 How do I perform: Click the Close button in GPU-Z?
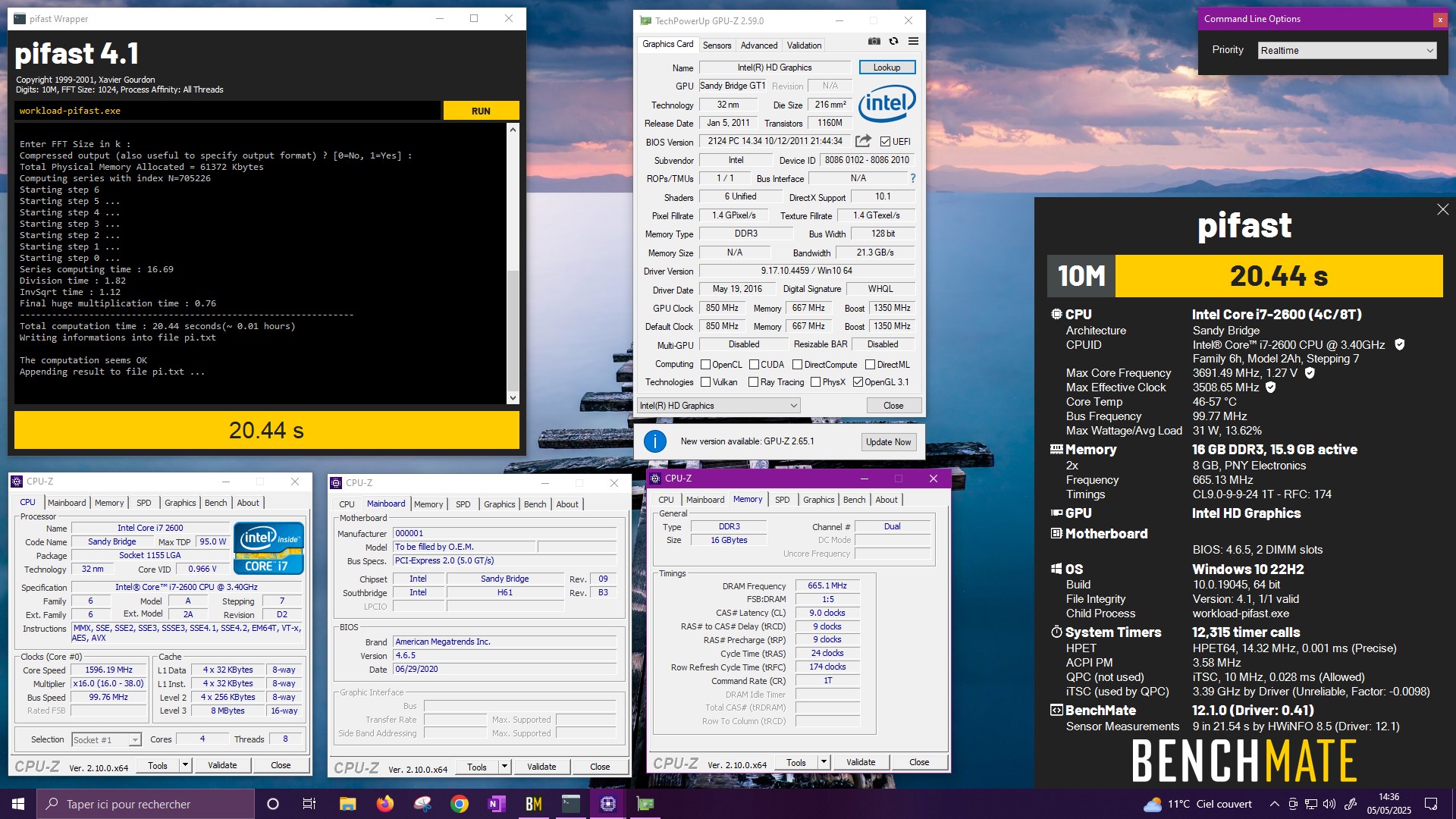[x=893, y=406]
